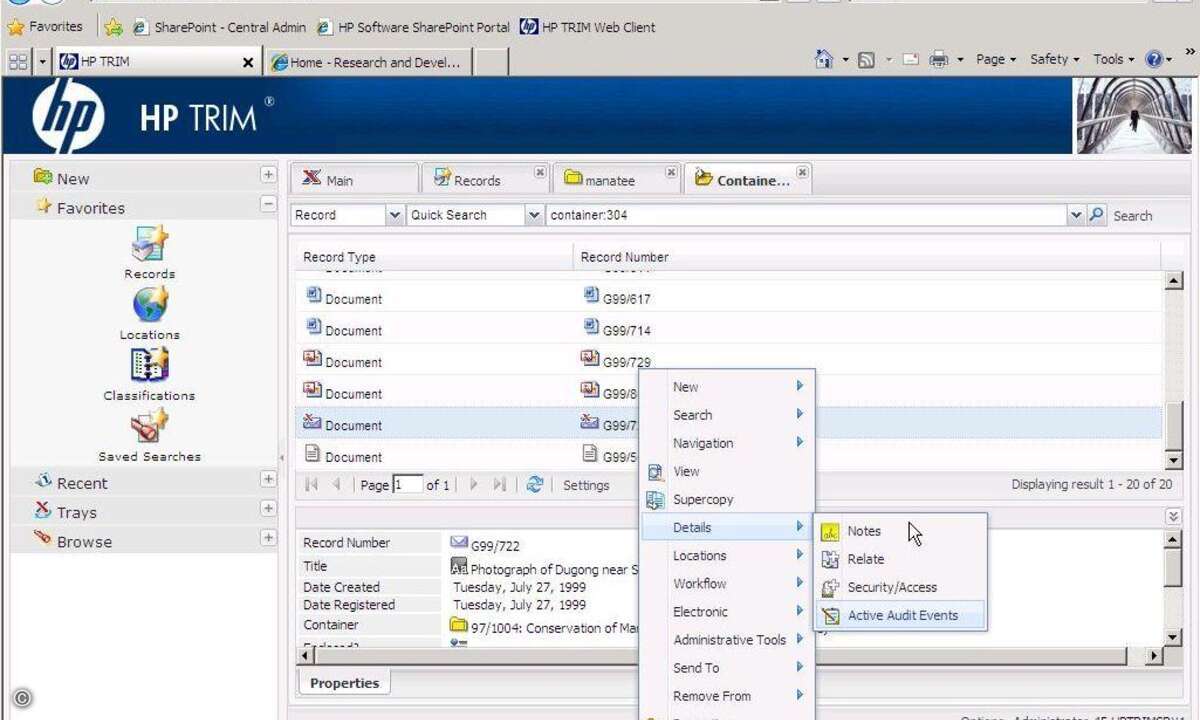Screen dimensions: 1200x720
Task: Click the Quick Tabs grid icon
Action: (18, 62)
